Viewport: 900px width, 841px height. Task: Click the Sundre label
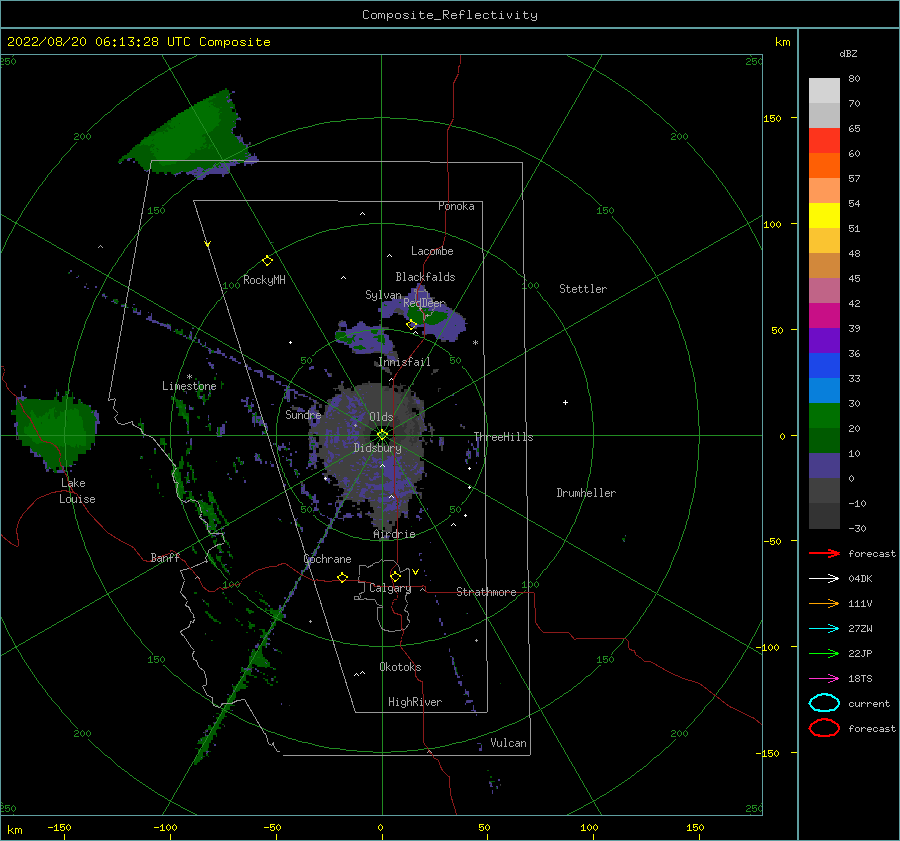coord(303,414)
